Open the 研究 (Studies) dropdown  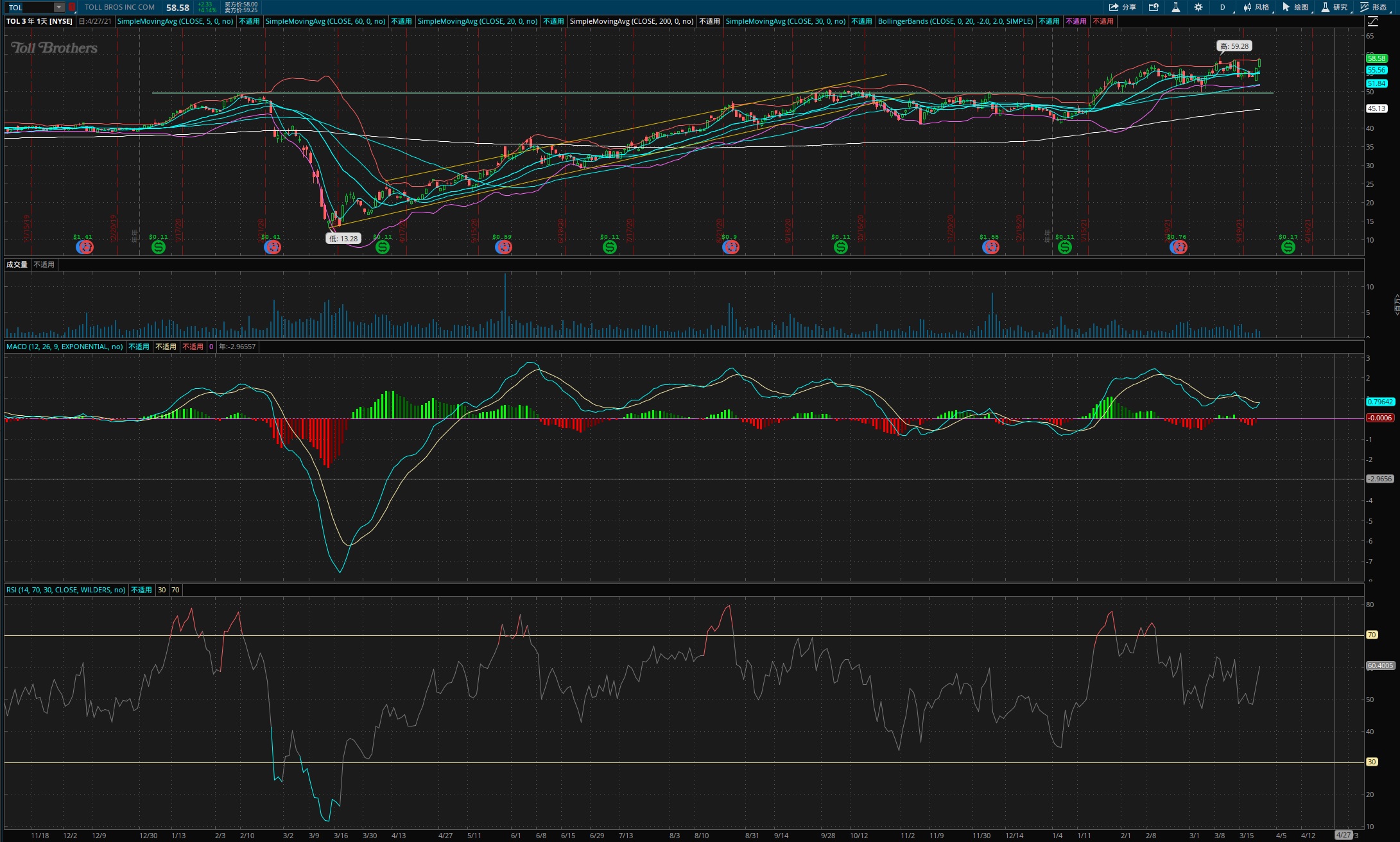click(1335, 7)
